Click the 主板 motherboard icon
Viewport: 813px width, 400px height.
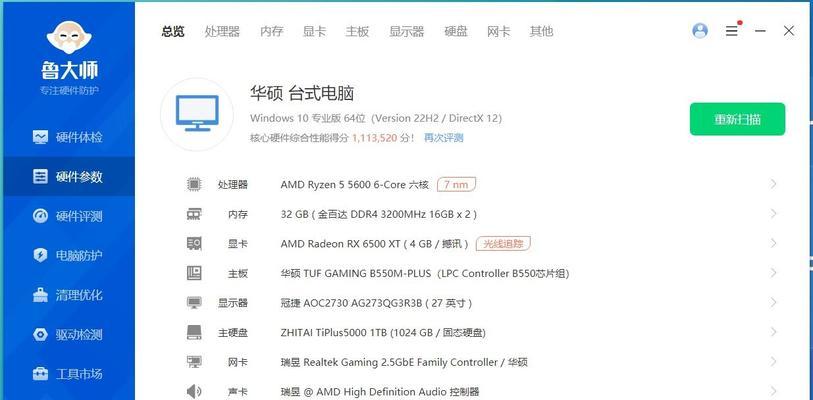[x=194, y=273]
